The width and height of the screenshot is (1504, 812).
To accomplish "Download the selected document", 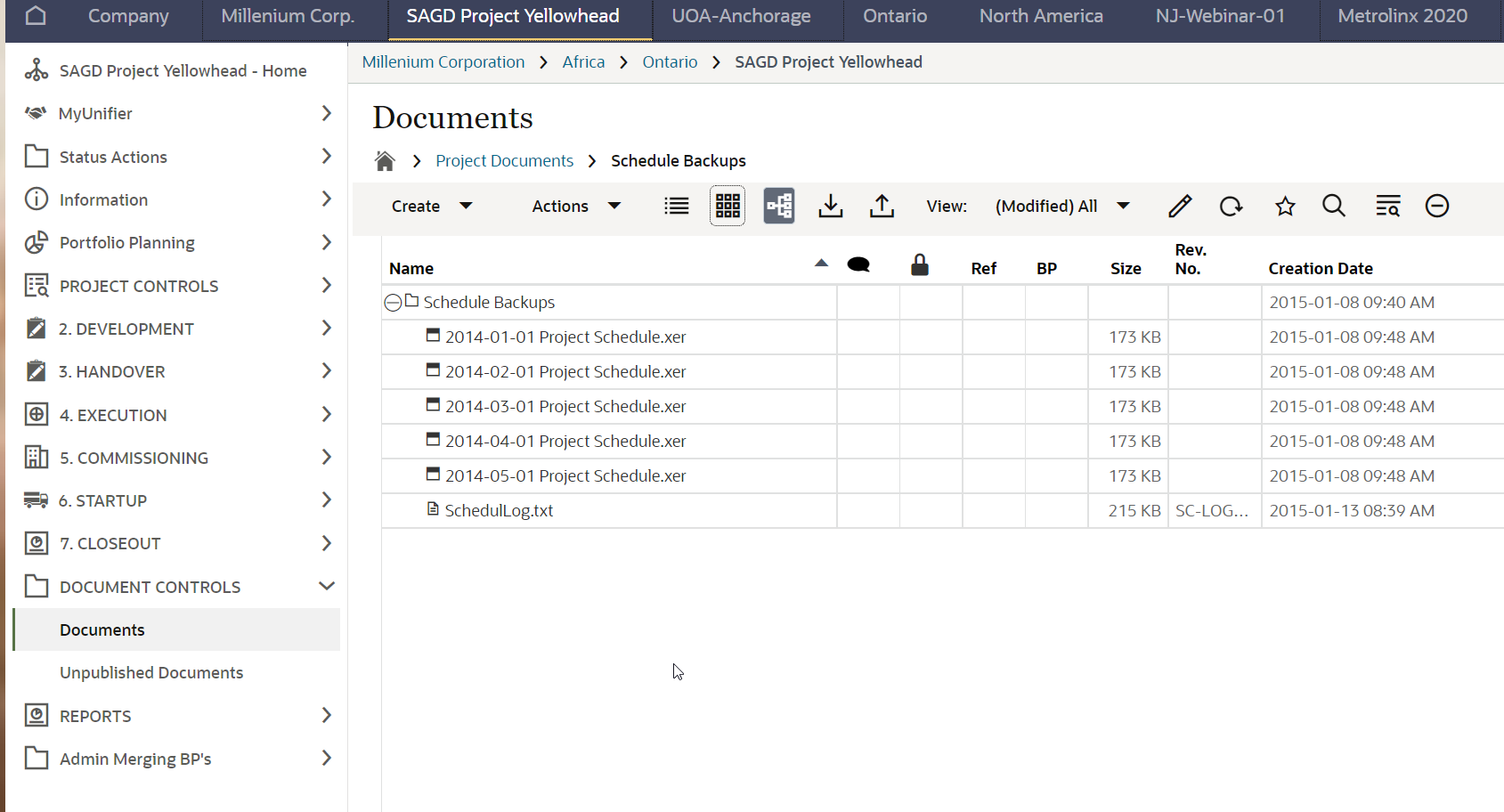I will [830, 206].
